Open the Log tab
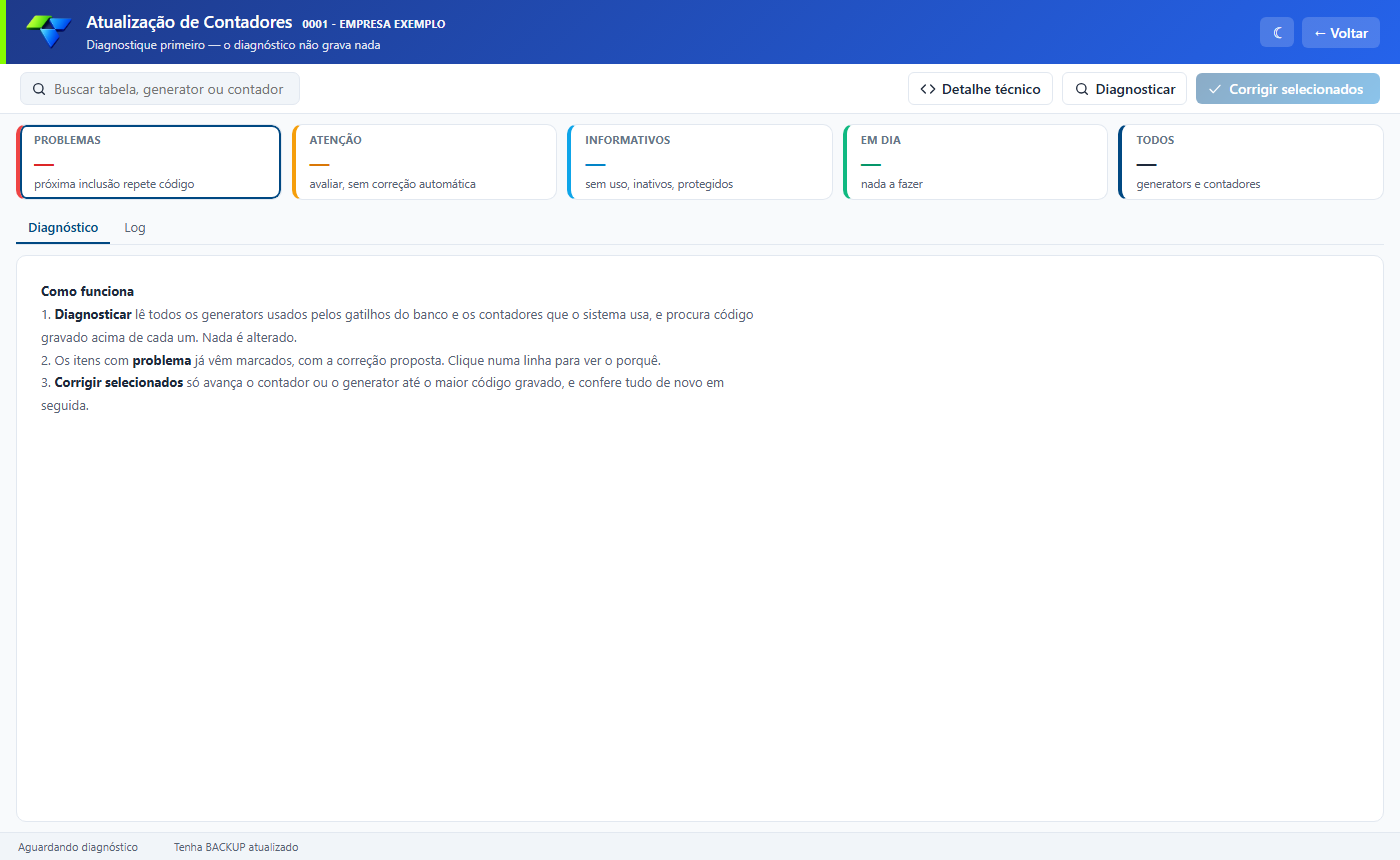The height and width of the screenshot is (860, 1400). click(x=135, y=227)
